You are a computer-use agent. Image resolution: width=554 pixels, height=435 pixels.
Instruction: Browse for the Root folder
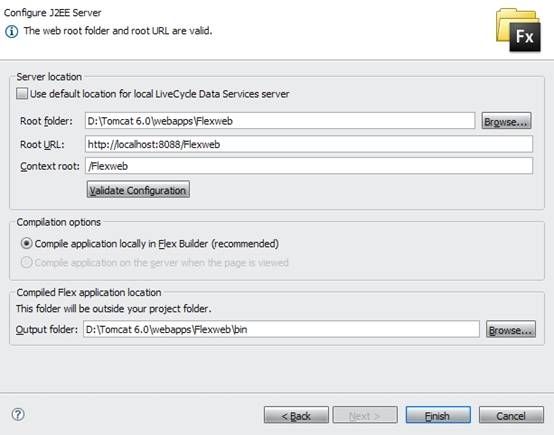coord(506,121)
